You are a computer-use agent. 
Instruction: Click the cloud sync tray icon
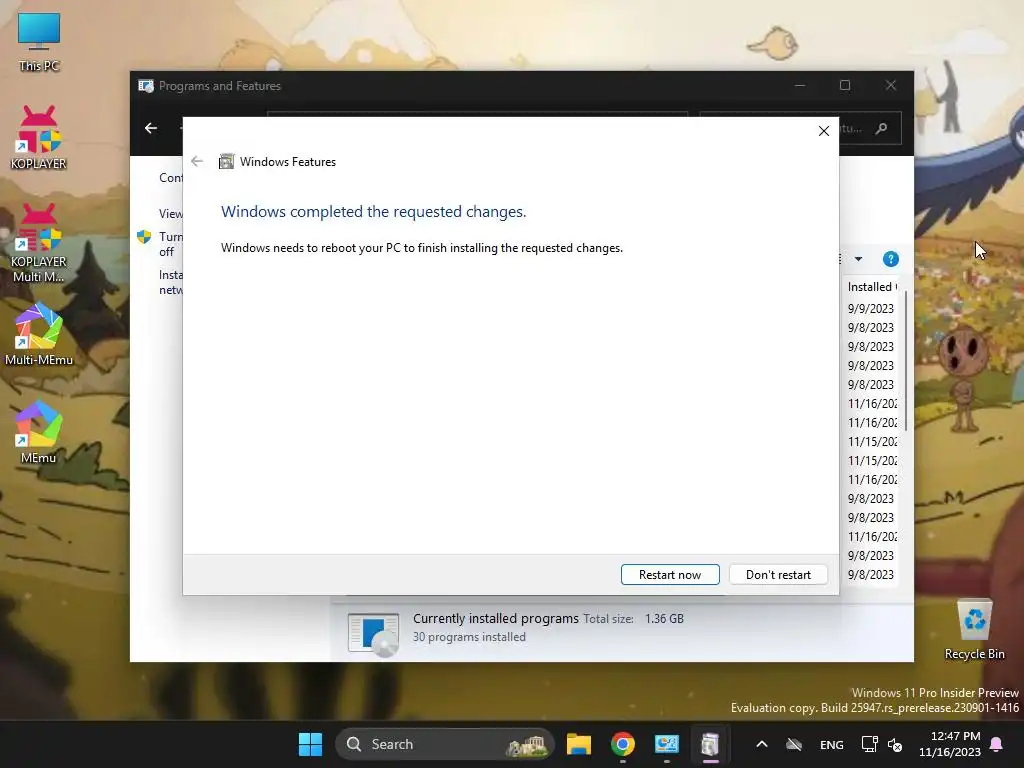[793, 744]
